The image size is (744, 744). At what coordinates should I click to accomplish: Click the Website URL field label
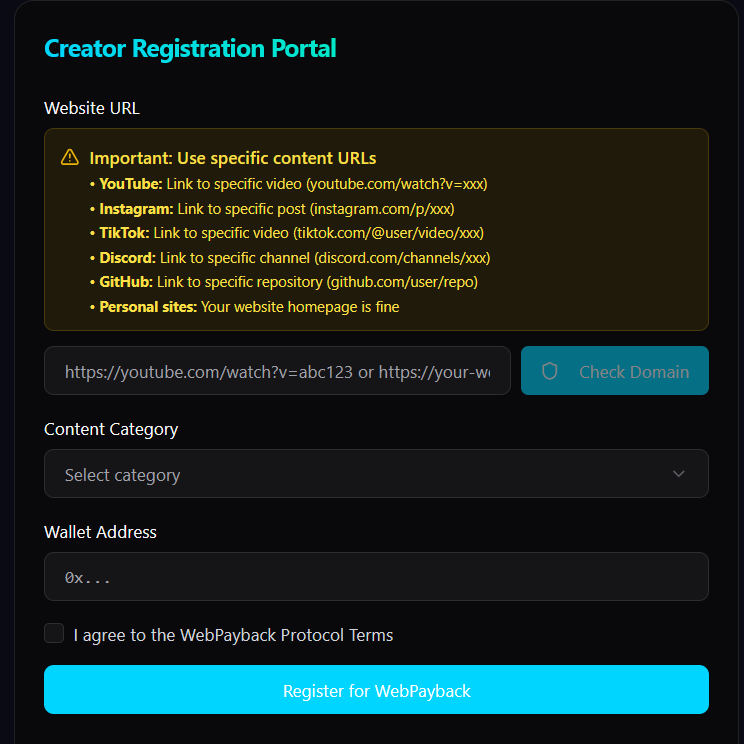pos(92,108)
